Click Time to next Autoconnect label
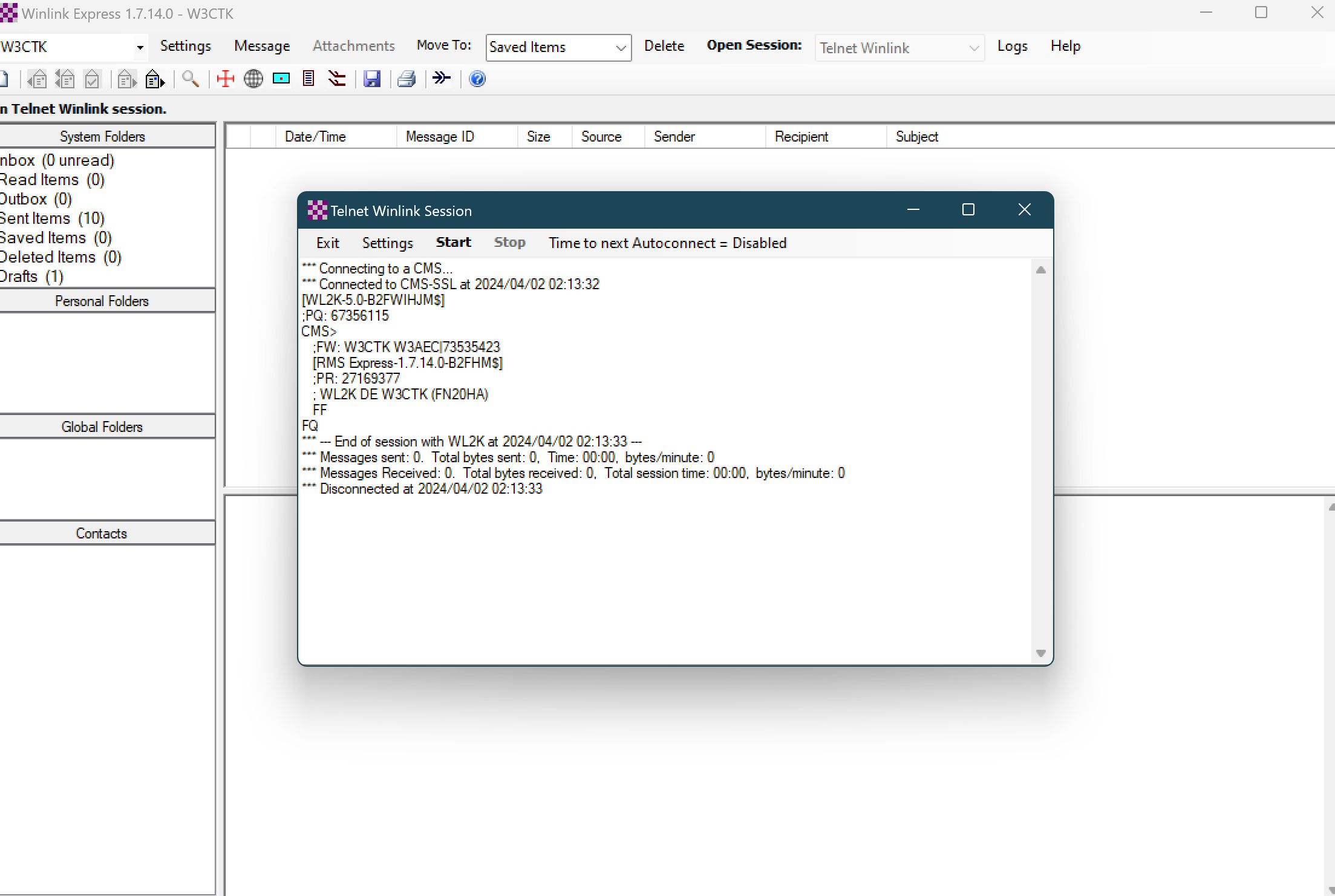1335x896 pixels. point(668,243)
